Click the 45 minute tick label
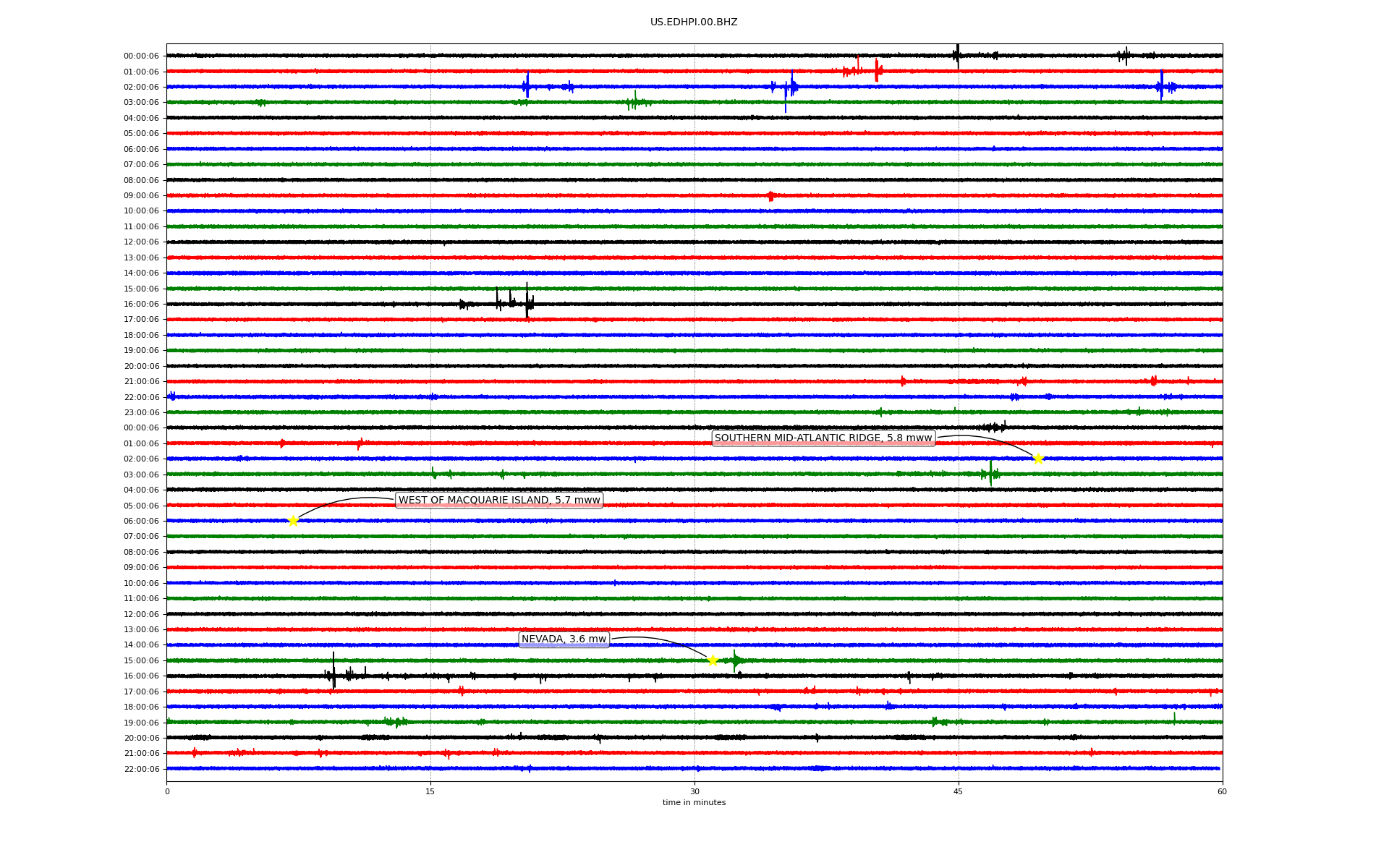The height and width of the screenshot is (868, 1389). pos(959,791)
